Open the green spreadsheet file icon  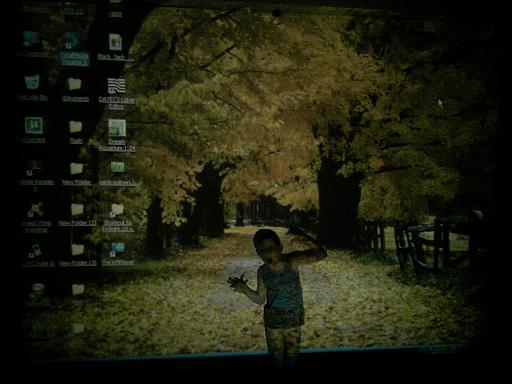click(x=117, y=167)
